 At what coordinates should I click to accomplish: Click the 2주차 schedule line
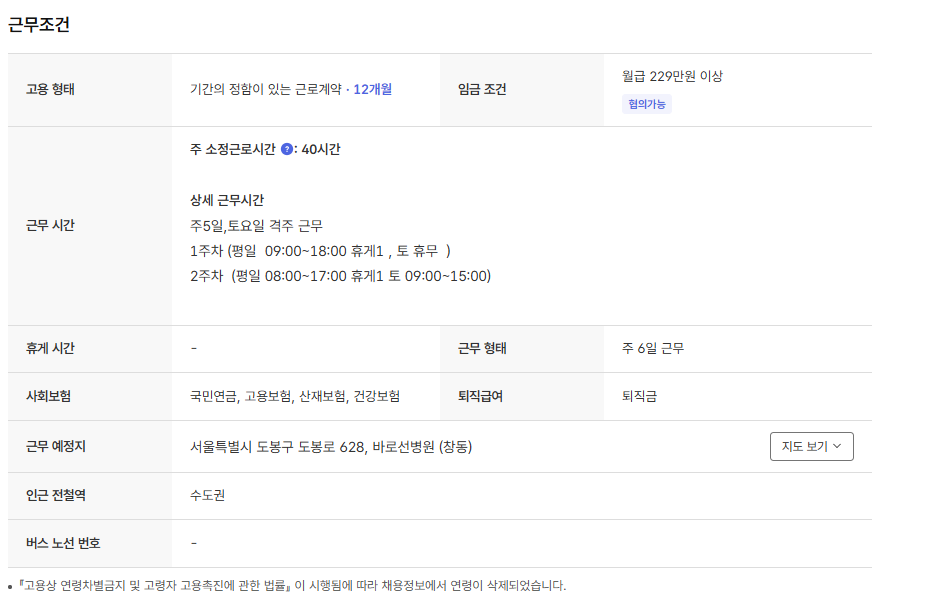pos(340,276)
